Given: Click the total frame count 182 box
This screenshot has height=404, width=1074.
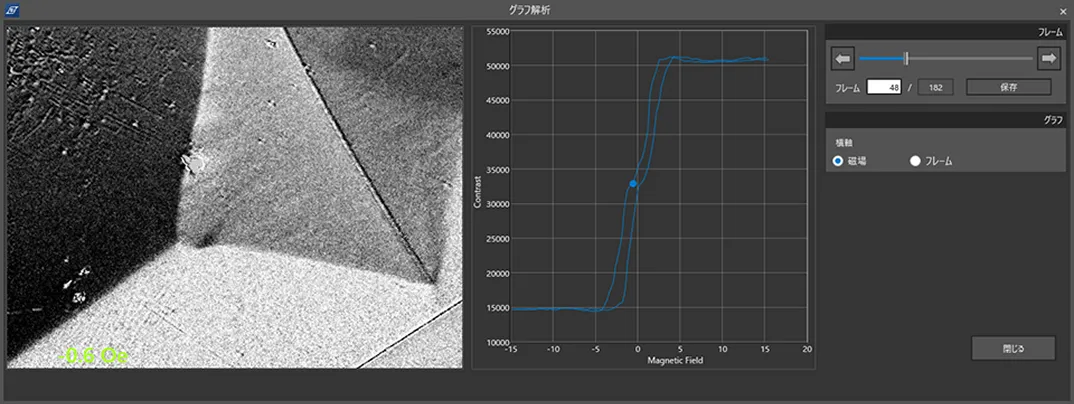Looking at the screenshot, I should point(935,88).
